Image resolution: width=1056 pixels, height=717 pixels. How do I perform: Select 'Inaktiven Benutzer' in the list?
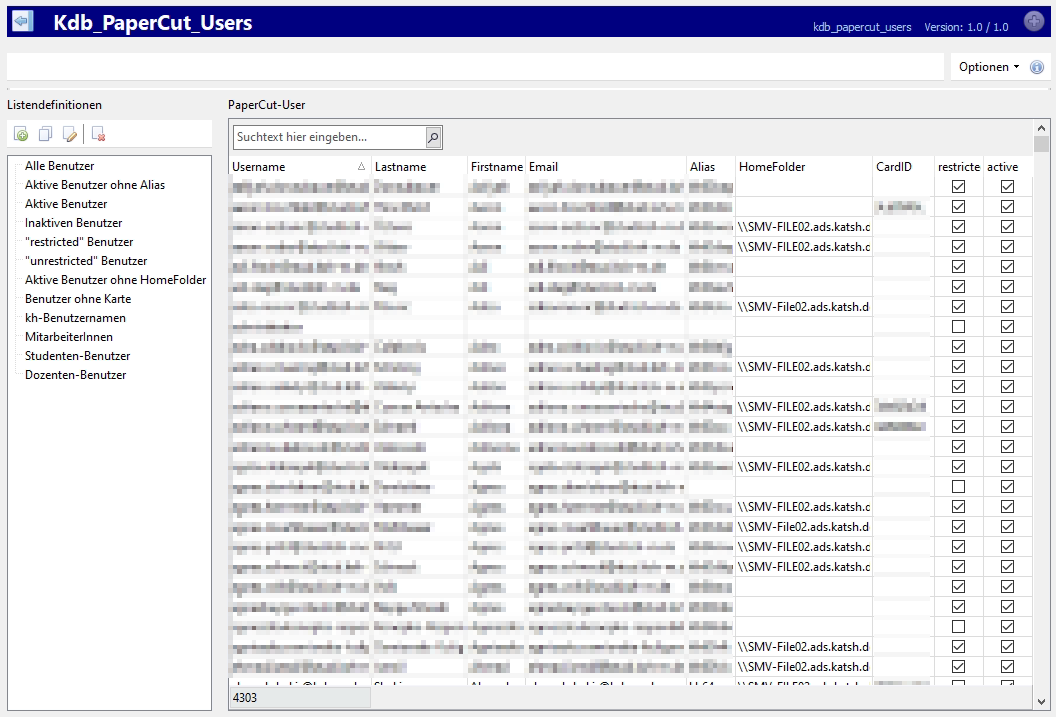pyautogui.click(x=73, y=223)
